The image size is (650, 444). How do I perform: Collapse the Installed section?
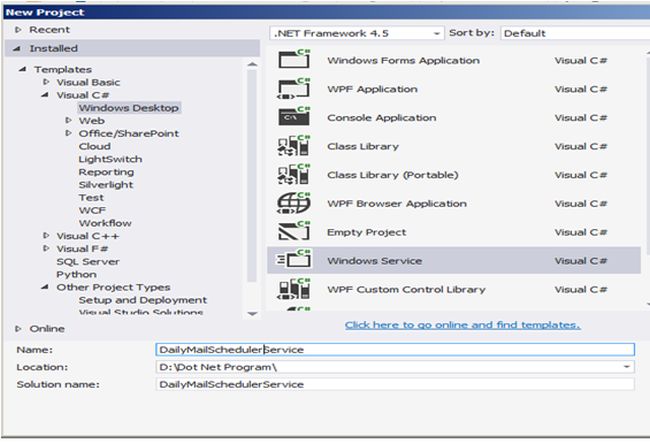[x=17, y=49]
